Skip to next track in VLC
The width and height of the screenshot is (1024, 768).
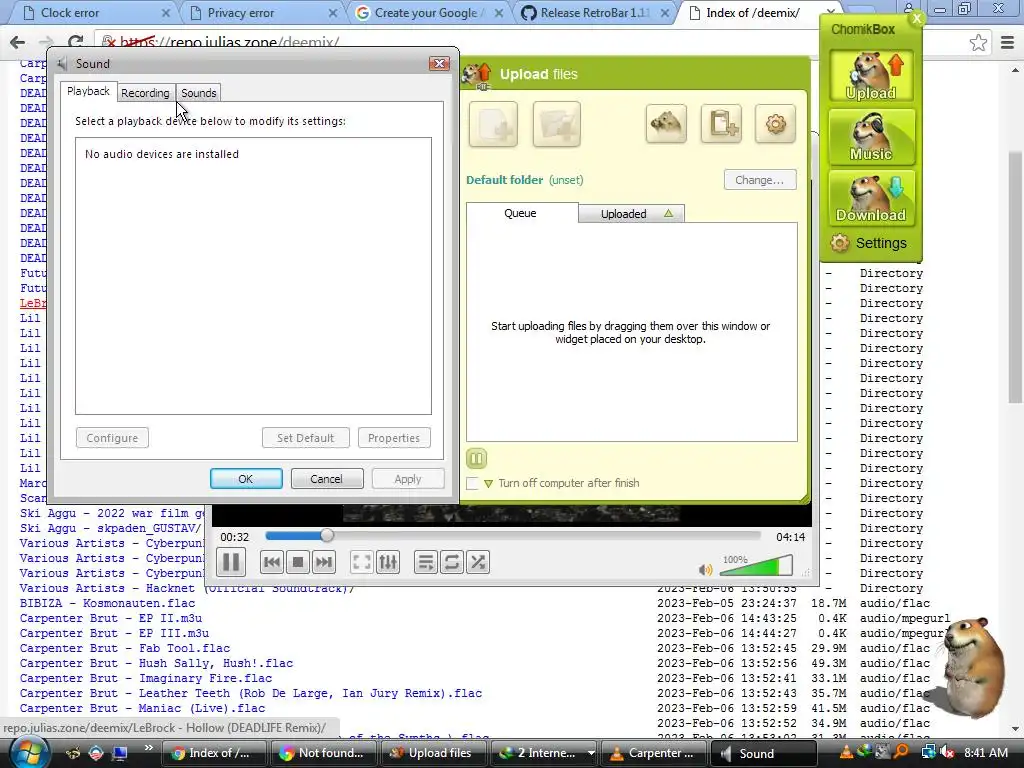[324, 562]
